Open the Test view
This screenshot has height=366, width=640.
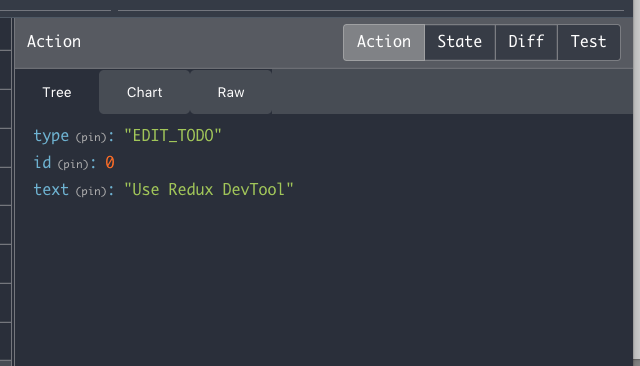589,42
